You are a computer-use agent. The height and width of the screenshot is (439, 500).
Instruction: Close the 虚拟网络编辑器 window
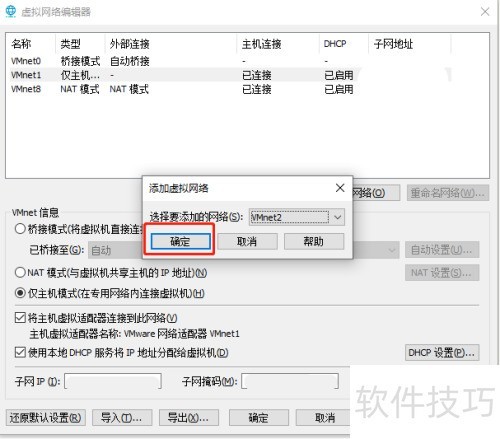485,12
